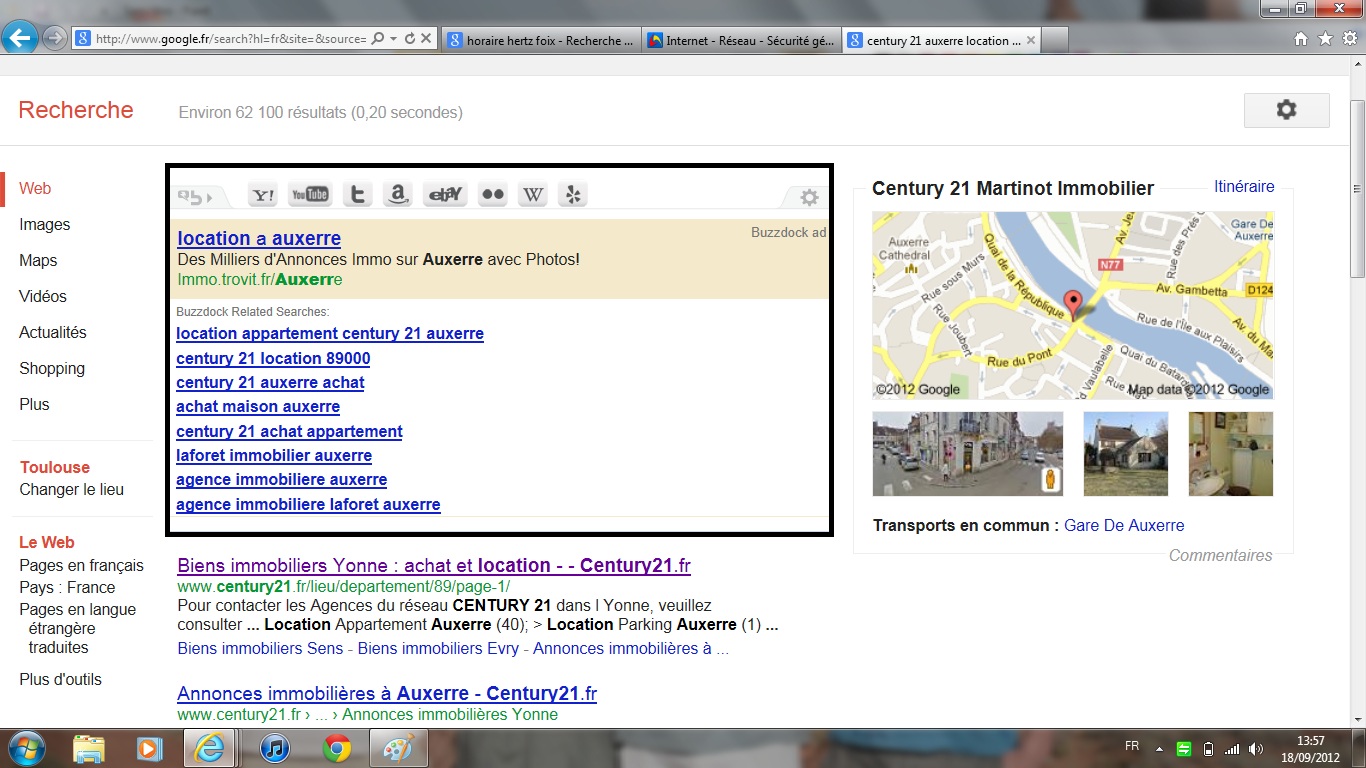
Task: Click the Street View pegman icon
Action: click(1049, 480)
